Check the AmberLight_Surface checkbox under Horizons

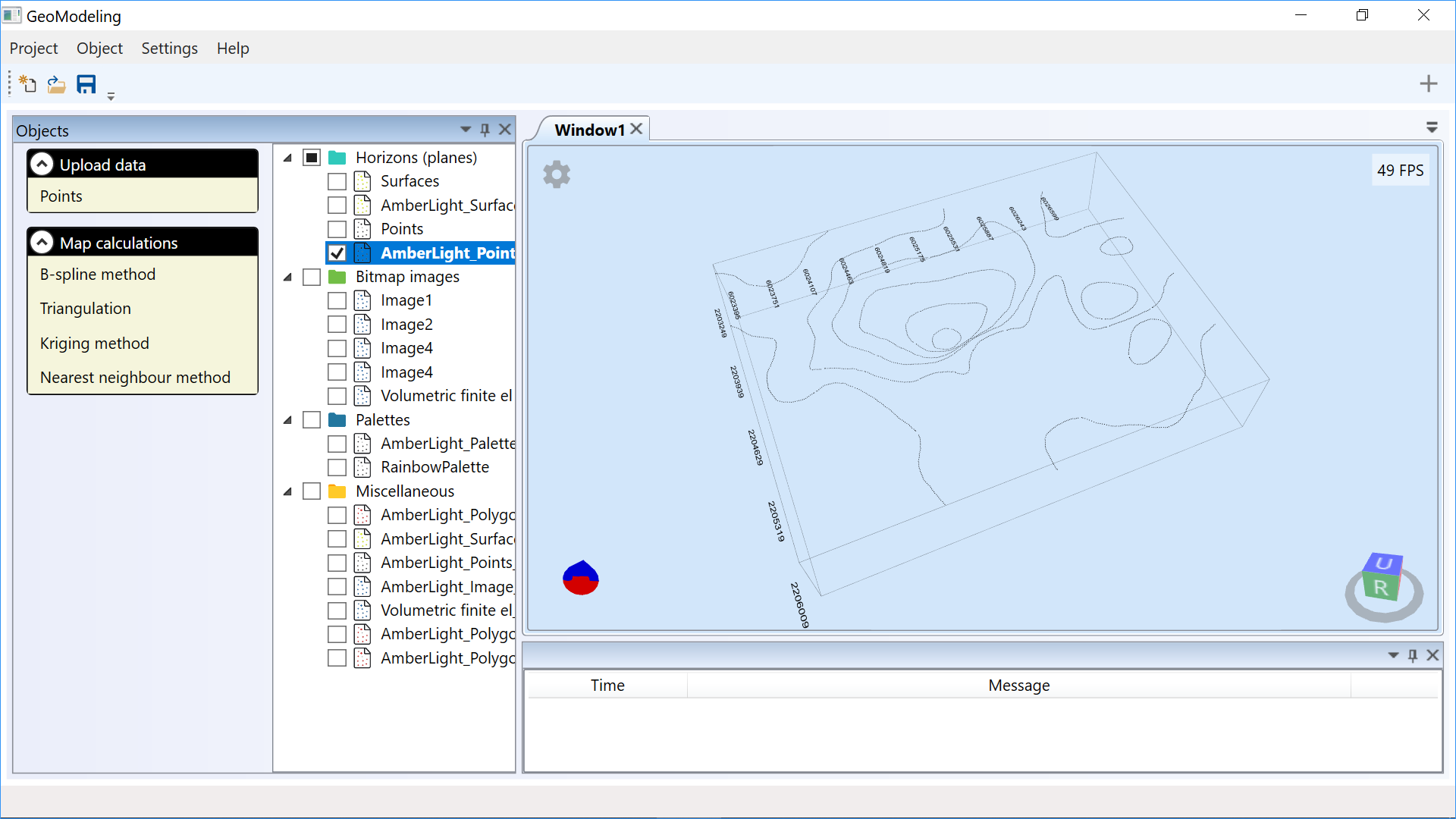point(337,206)
